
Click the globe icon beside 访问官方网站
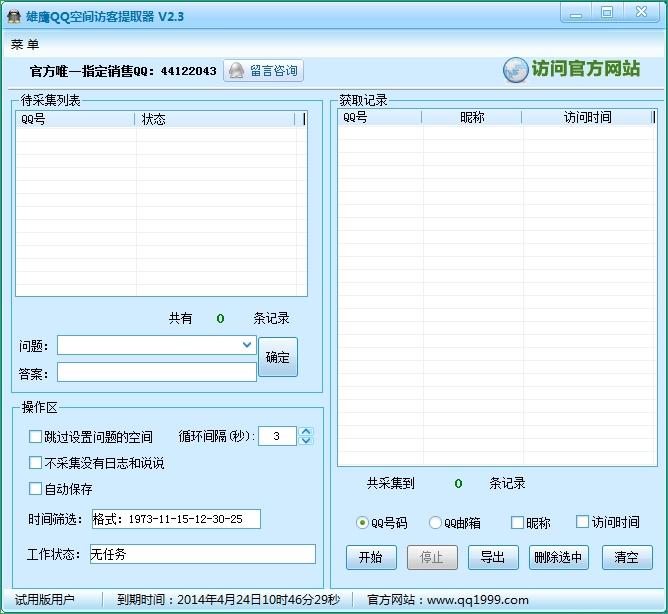(x=516, y=70)
